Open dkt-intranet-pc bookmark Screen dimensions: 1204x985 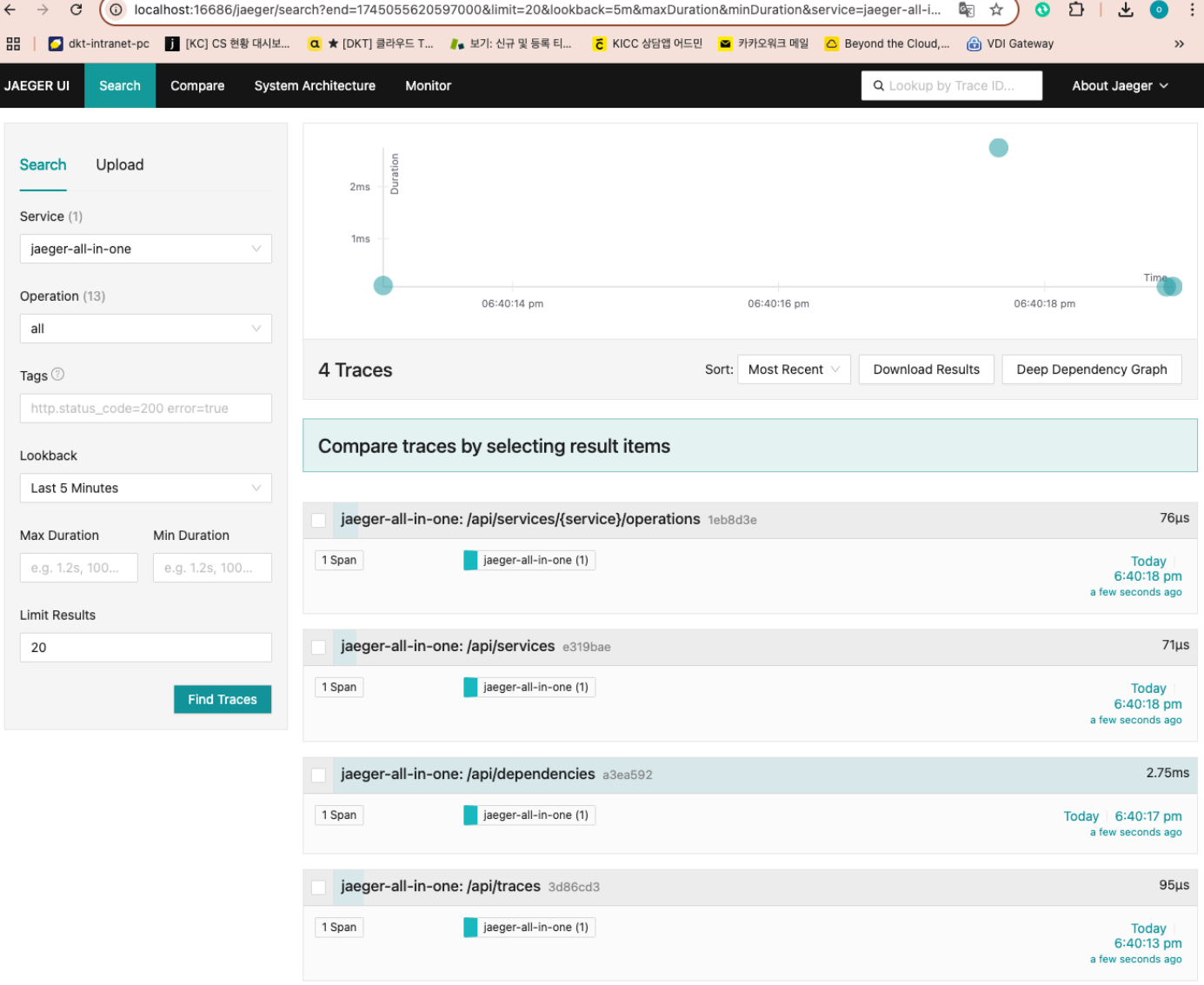98,43
